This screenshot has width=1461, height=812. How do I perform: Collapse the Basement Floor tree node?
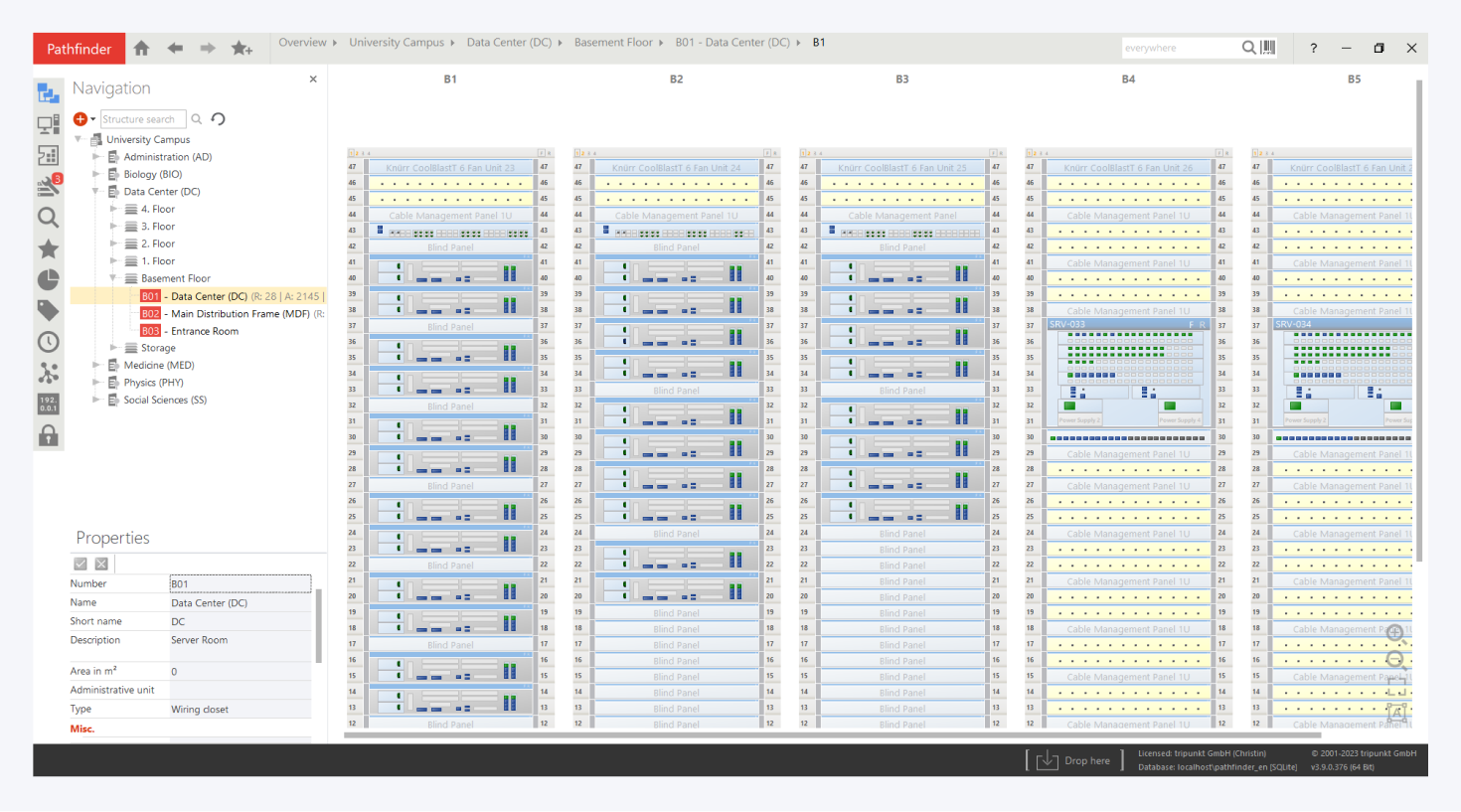pyautogui.click(x=113, y=278)
